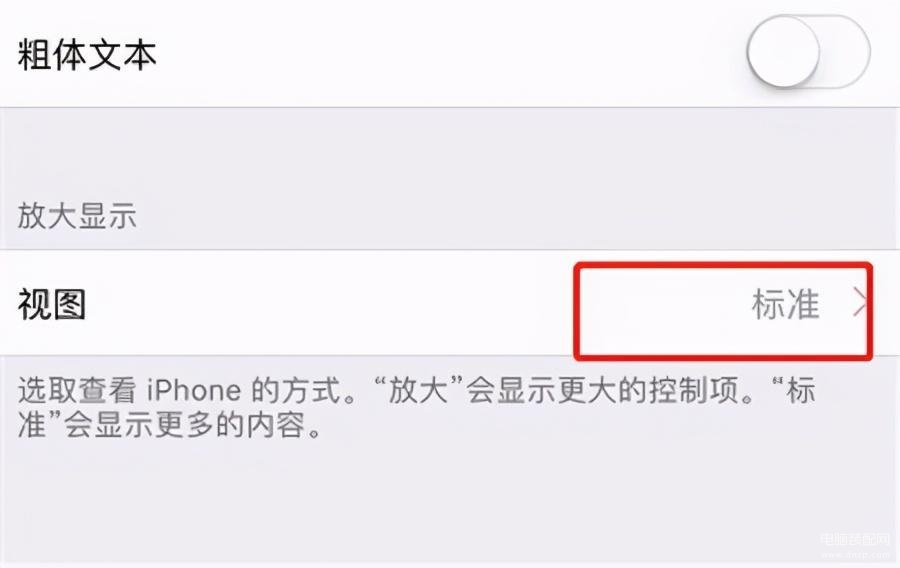The width and height of the screenshot is (900, 568).
Task: Click the watermark website URL text
Action: (x=855, y=555)
